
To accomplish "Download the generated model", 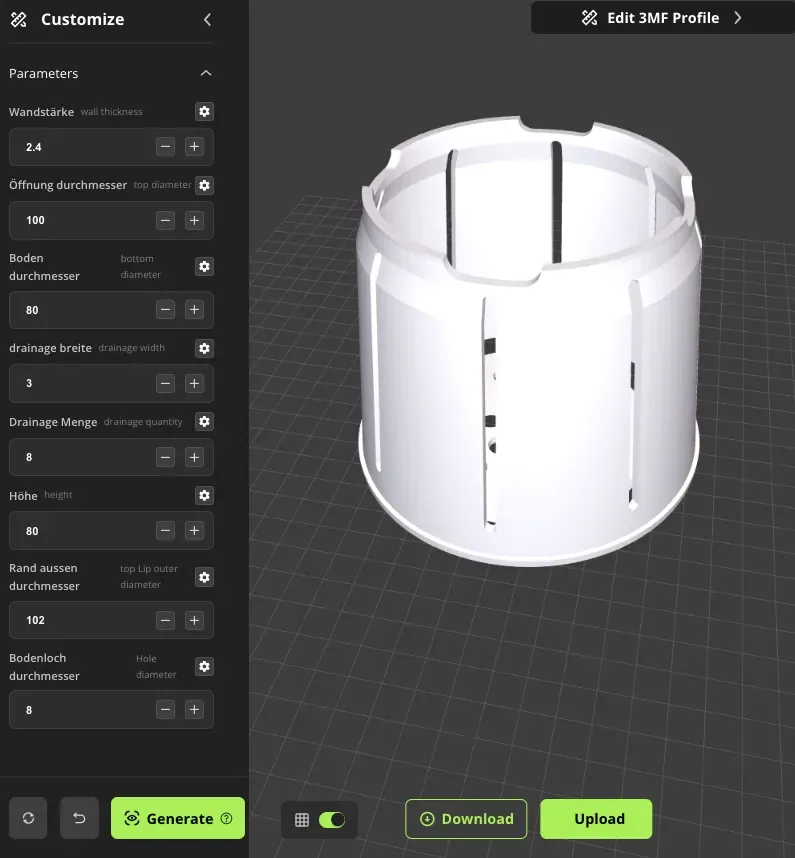I will (x=466, y=819).
